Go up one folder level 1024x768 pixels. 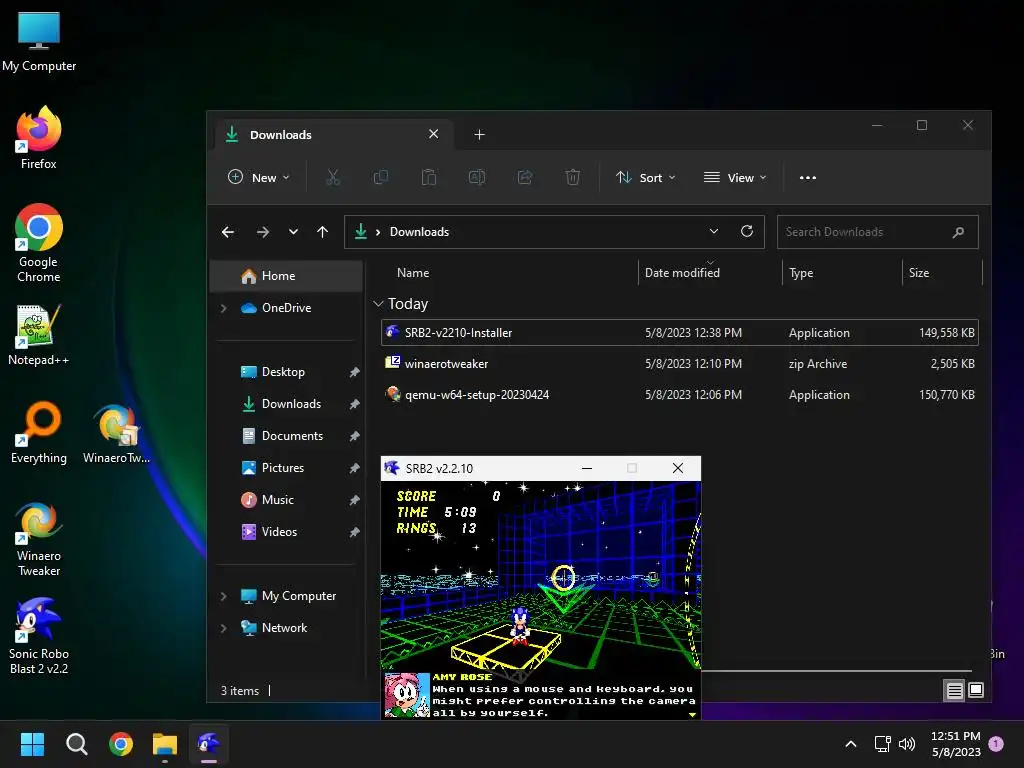pos(323,232)
